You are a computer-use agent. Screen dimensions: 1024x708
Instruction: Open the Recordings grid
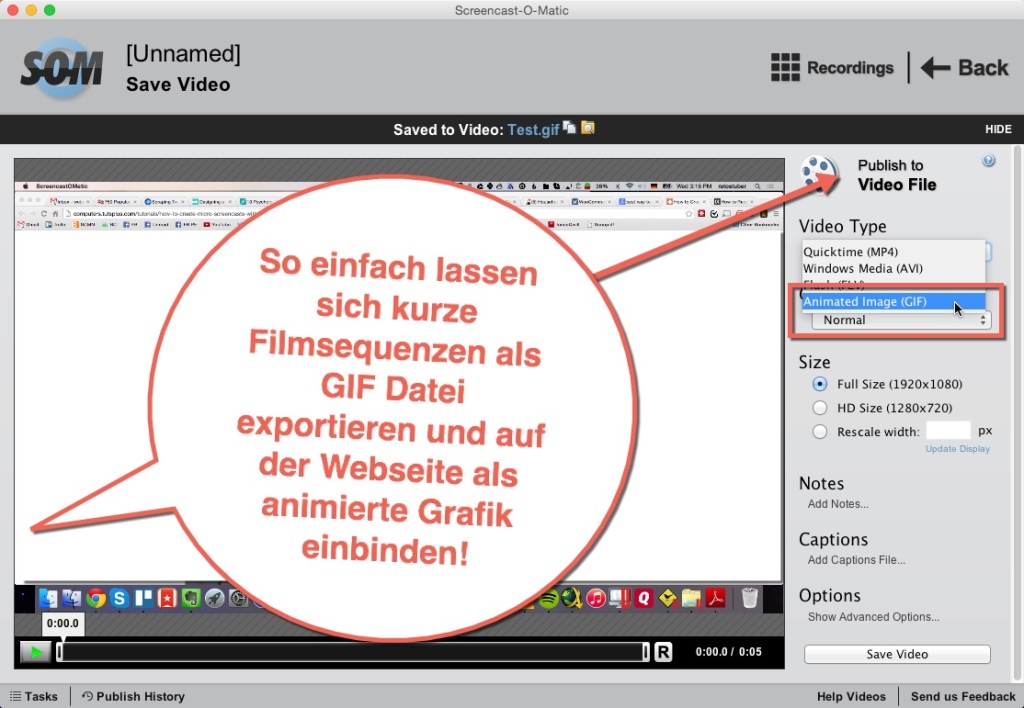[x=832, y=67]
